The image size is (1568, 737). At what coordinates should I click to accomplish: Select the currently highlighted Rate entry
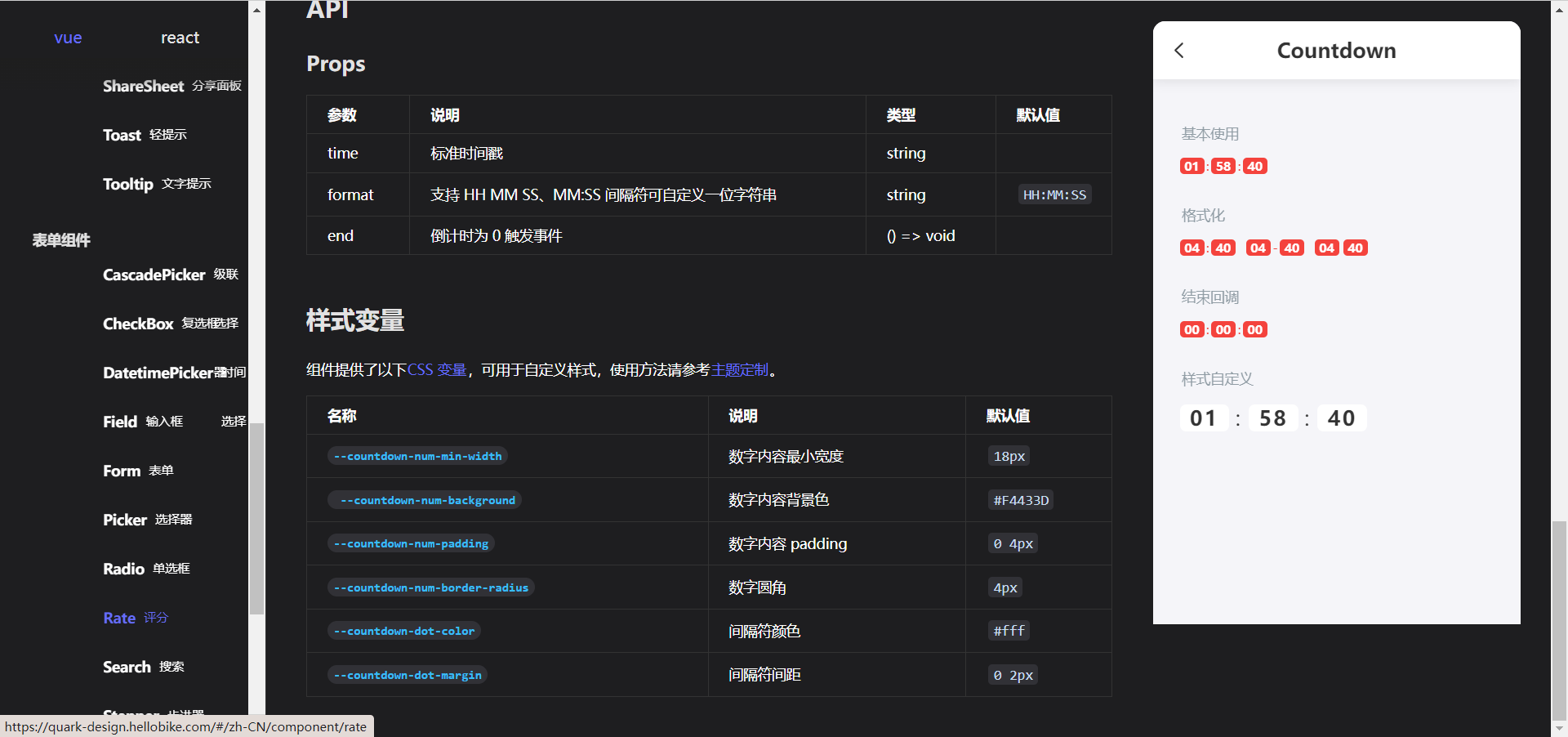[119, 618]
